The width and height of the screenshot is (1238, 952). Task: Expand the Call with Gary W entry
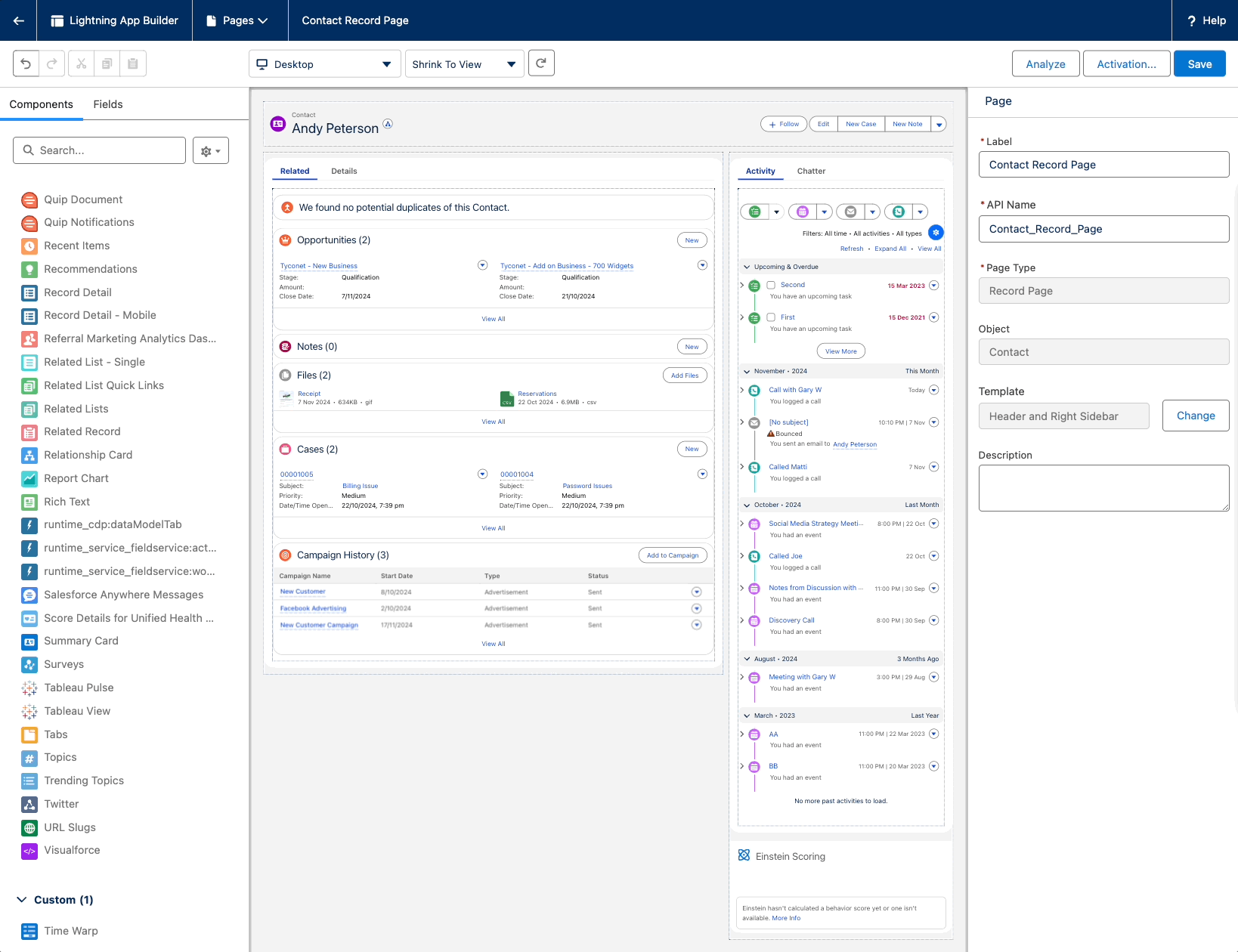click(x=741, y=390)
